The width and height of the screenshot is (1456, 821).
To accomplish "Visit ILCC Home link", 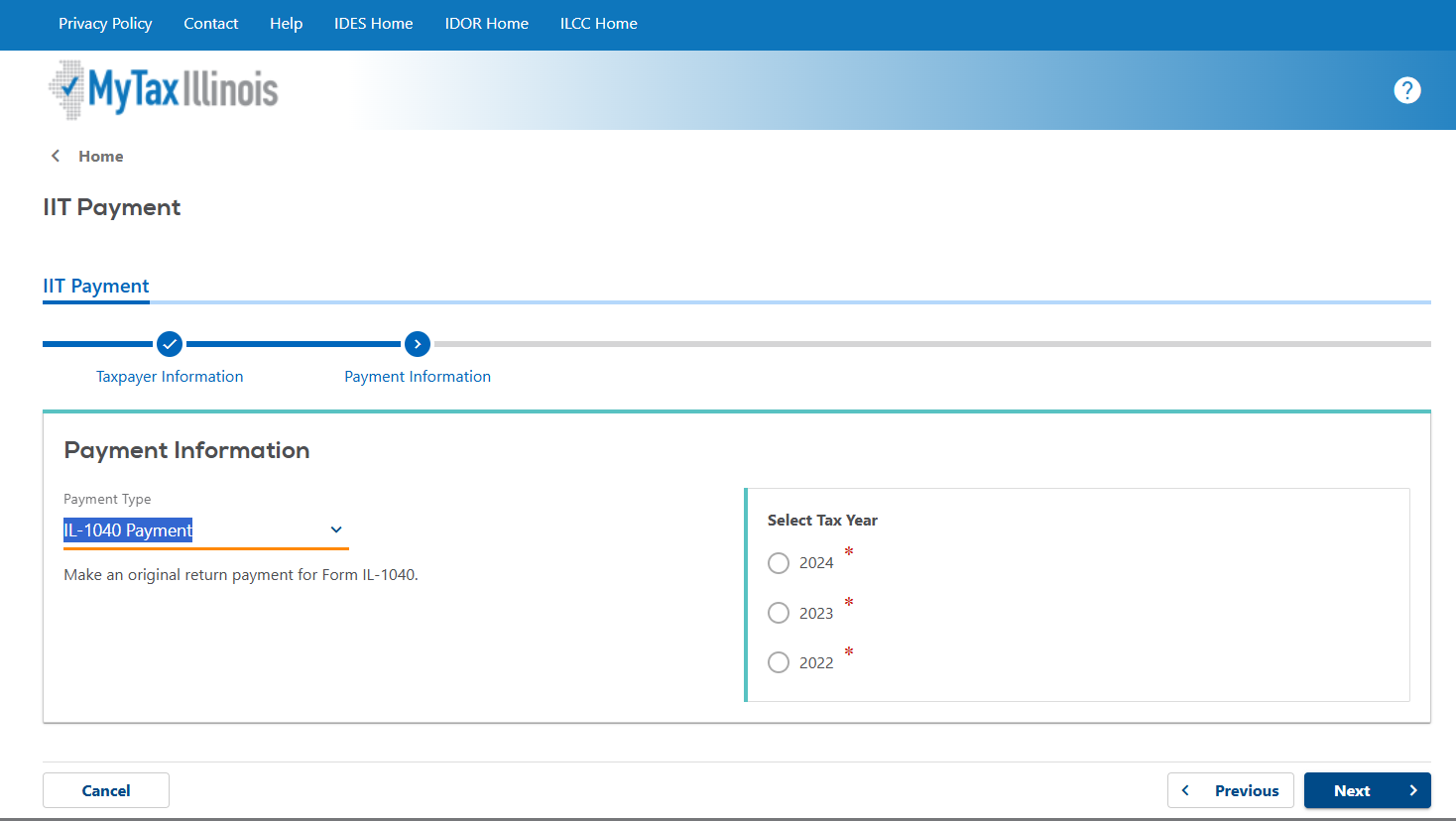I will point(598,24).
